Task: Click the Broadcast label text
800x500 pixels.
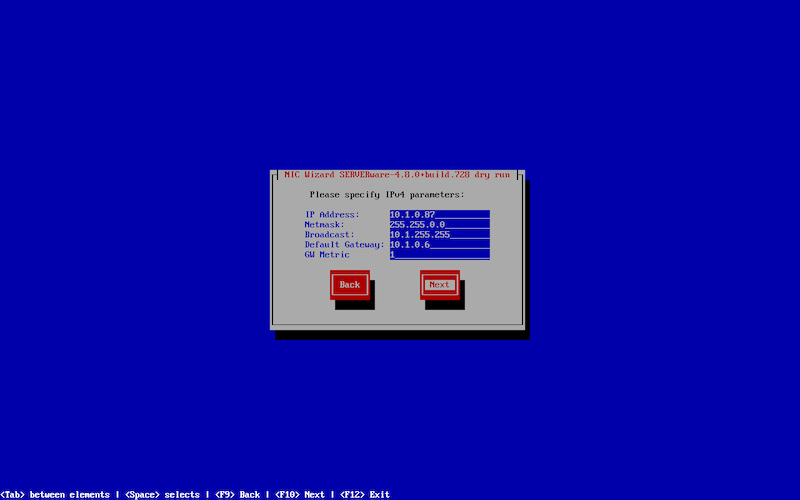Action: pyautogui.click(x=329, y=234)
